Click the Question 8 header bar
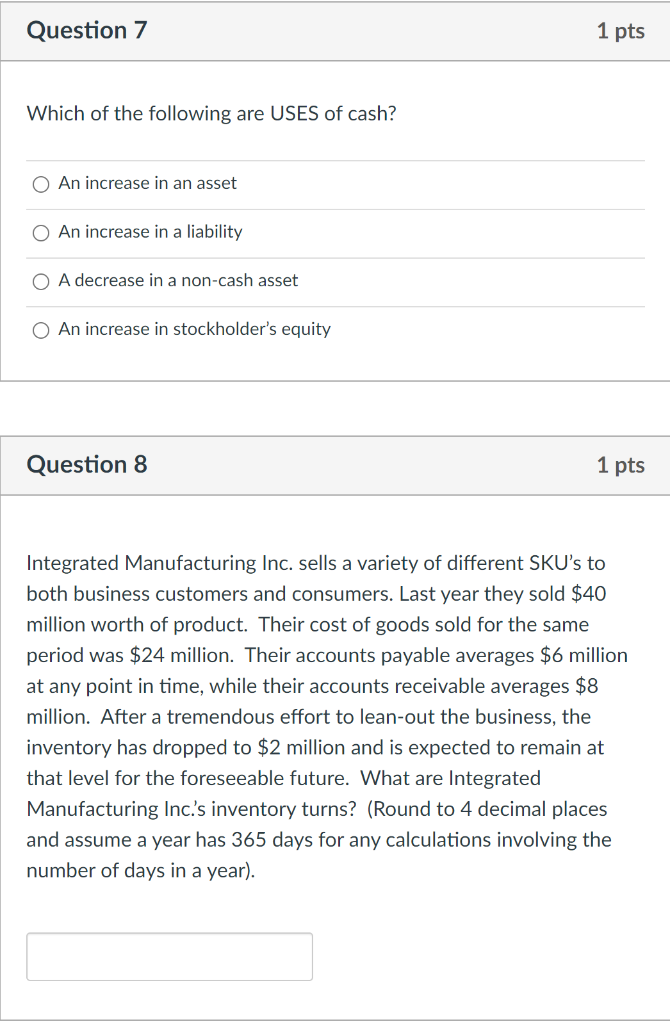Image resolution: width=670 pixels, height=1024 pixels. coord(335,465)
